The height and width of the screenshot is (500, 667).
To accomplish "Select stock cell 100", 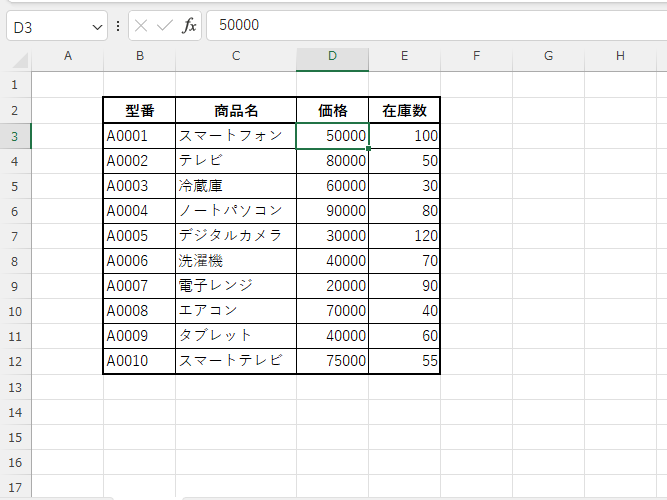I will pyautogui.click(x=404, y=136).
